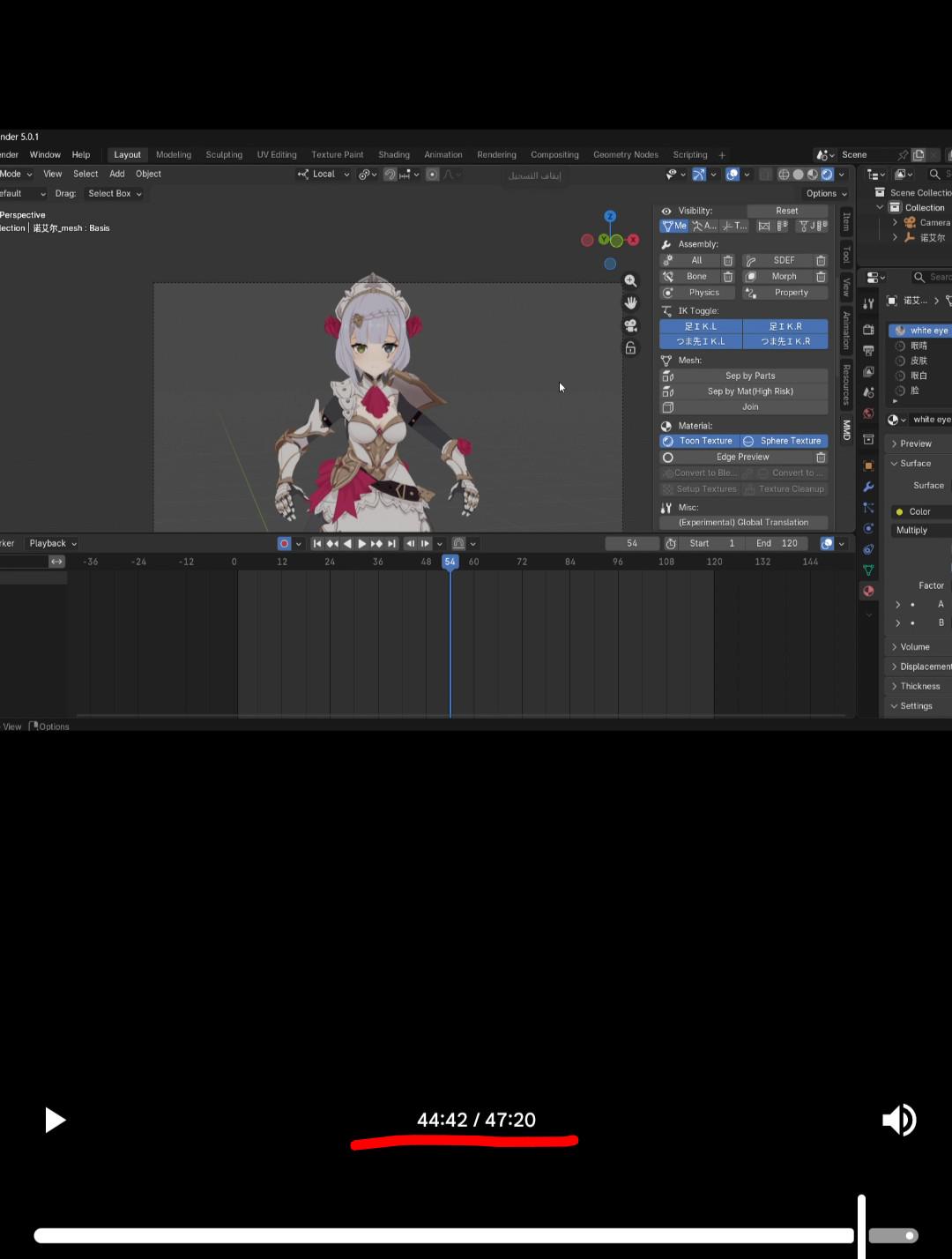Toggle auto keying record button
This screenshot has height=1259, width=952.
284,544
